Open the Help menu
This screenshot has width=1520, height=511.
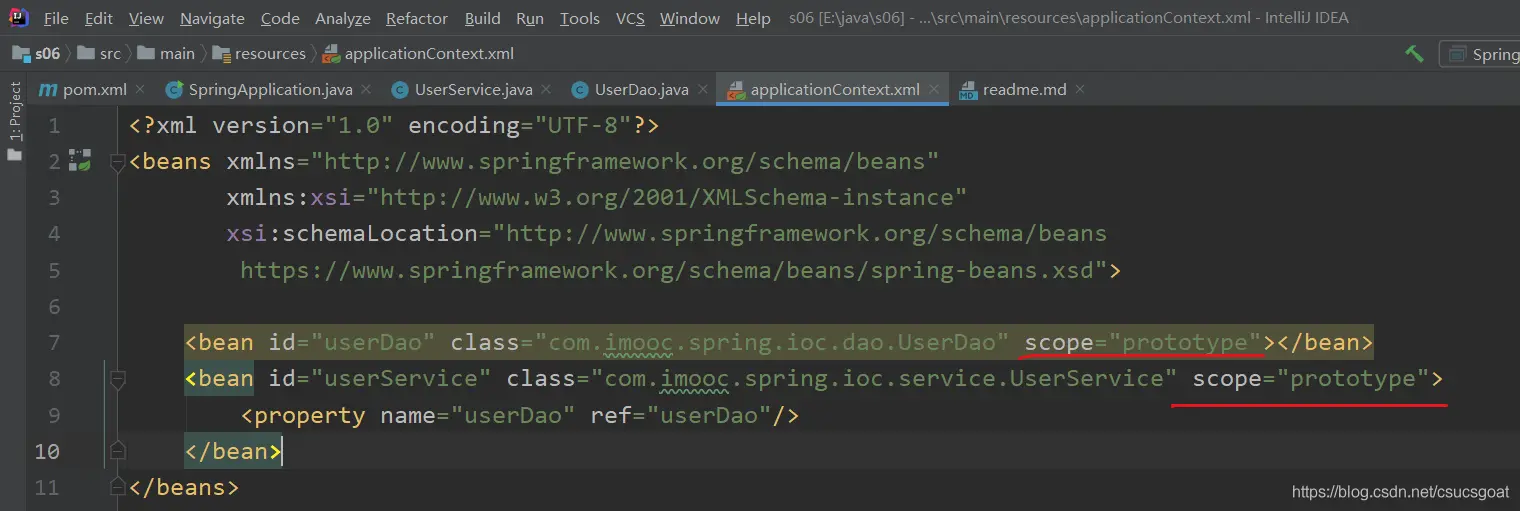point(753,18)
